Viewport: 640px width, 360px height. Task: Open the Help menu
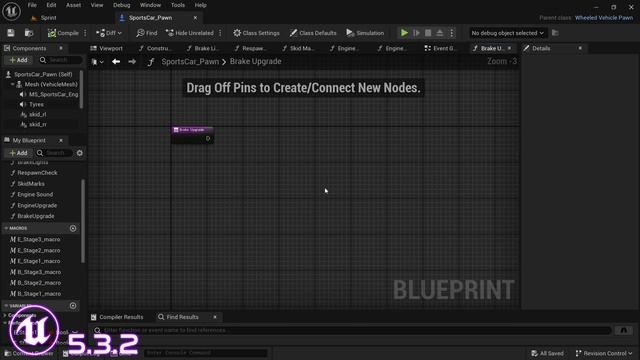click(200, 5)
